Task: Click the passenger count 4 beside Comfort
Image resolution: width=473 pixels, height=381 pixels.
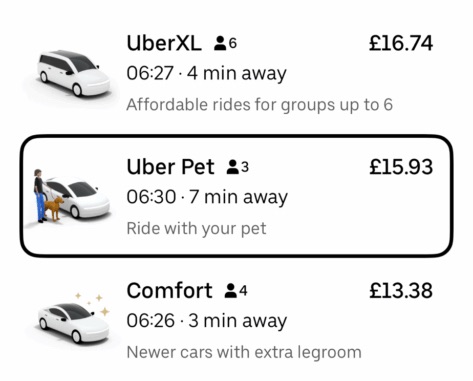Action: (x=243, y=291)
